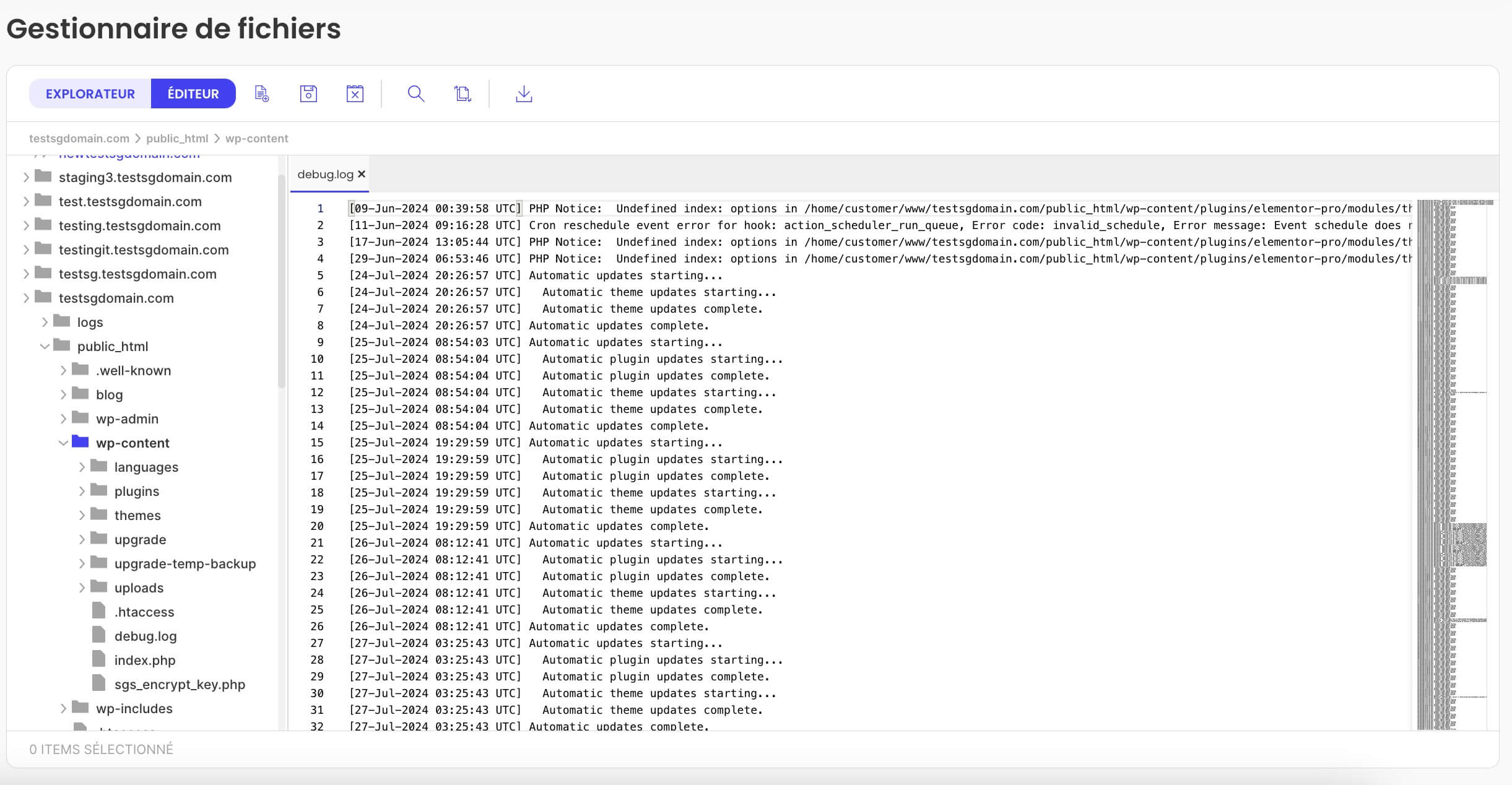Open sgs_encrypt_key.php in the tree
Viewport: 1512px width, 785px height.
tap(180, 684)
